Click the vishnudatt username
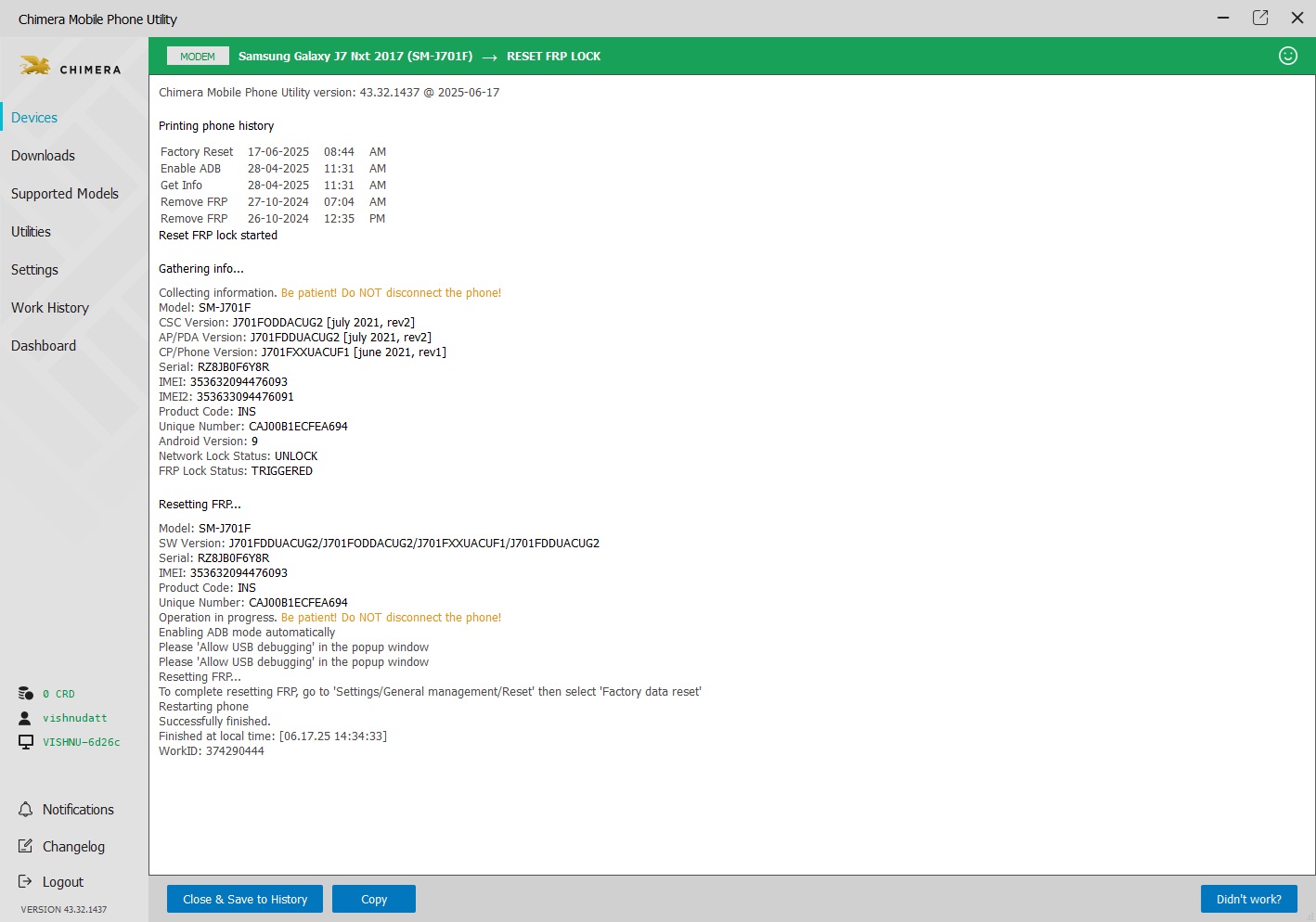Image resolution: width=1316 pixels, height=922 pixels. coord(75,718)
